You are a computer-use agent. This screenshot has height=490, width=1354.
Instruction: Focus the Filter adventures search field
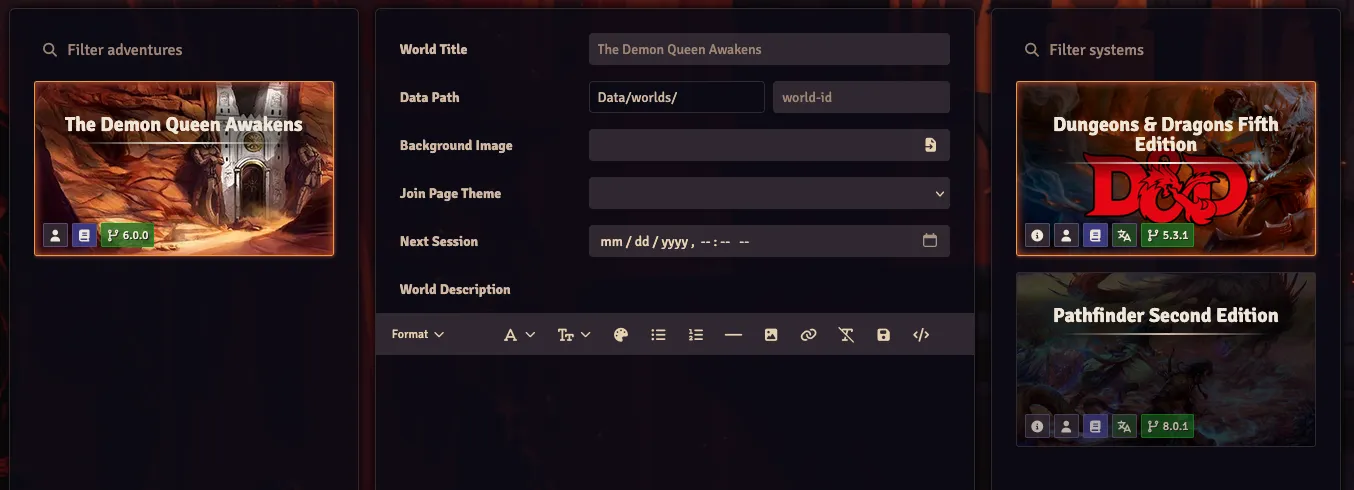tap(185, 50)
